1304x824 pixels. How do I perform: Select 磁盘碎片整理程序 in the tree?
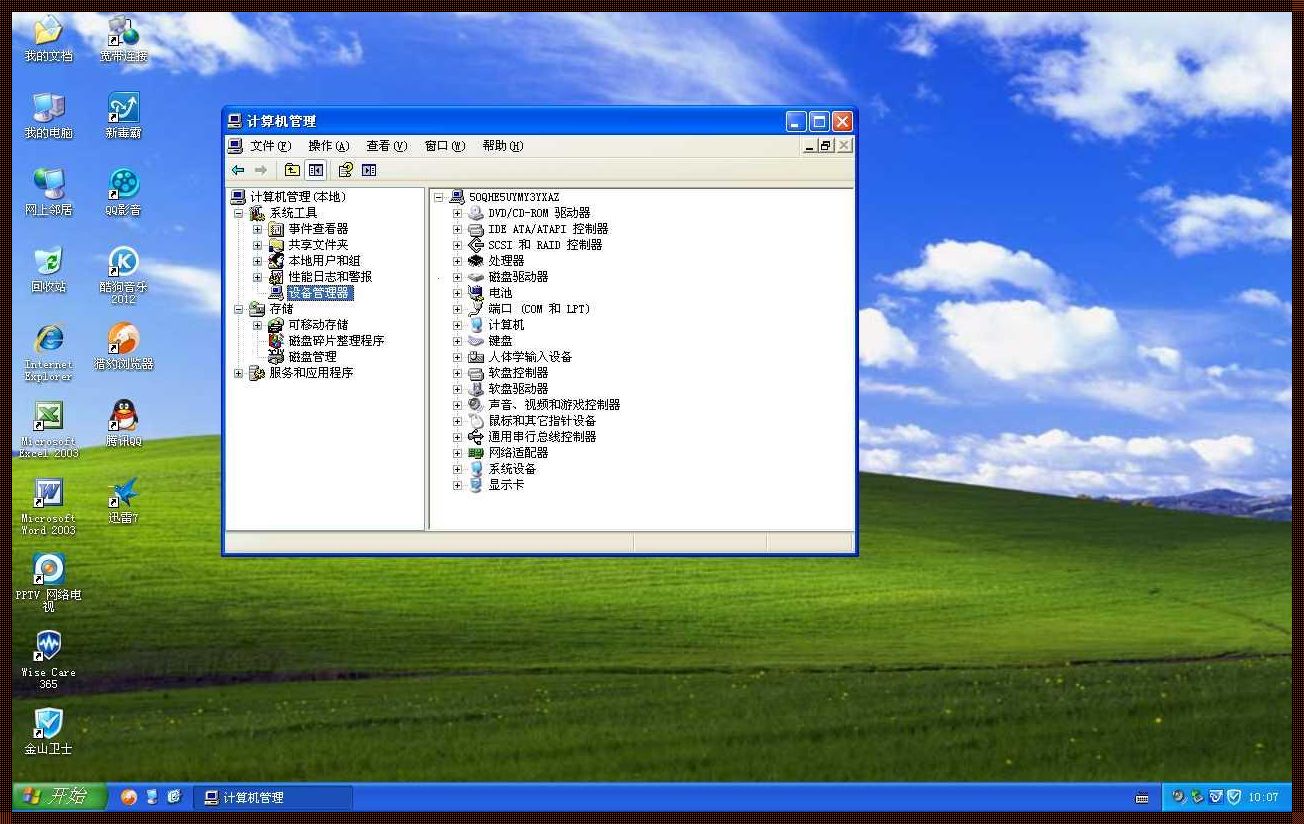336,341
